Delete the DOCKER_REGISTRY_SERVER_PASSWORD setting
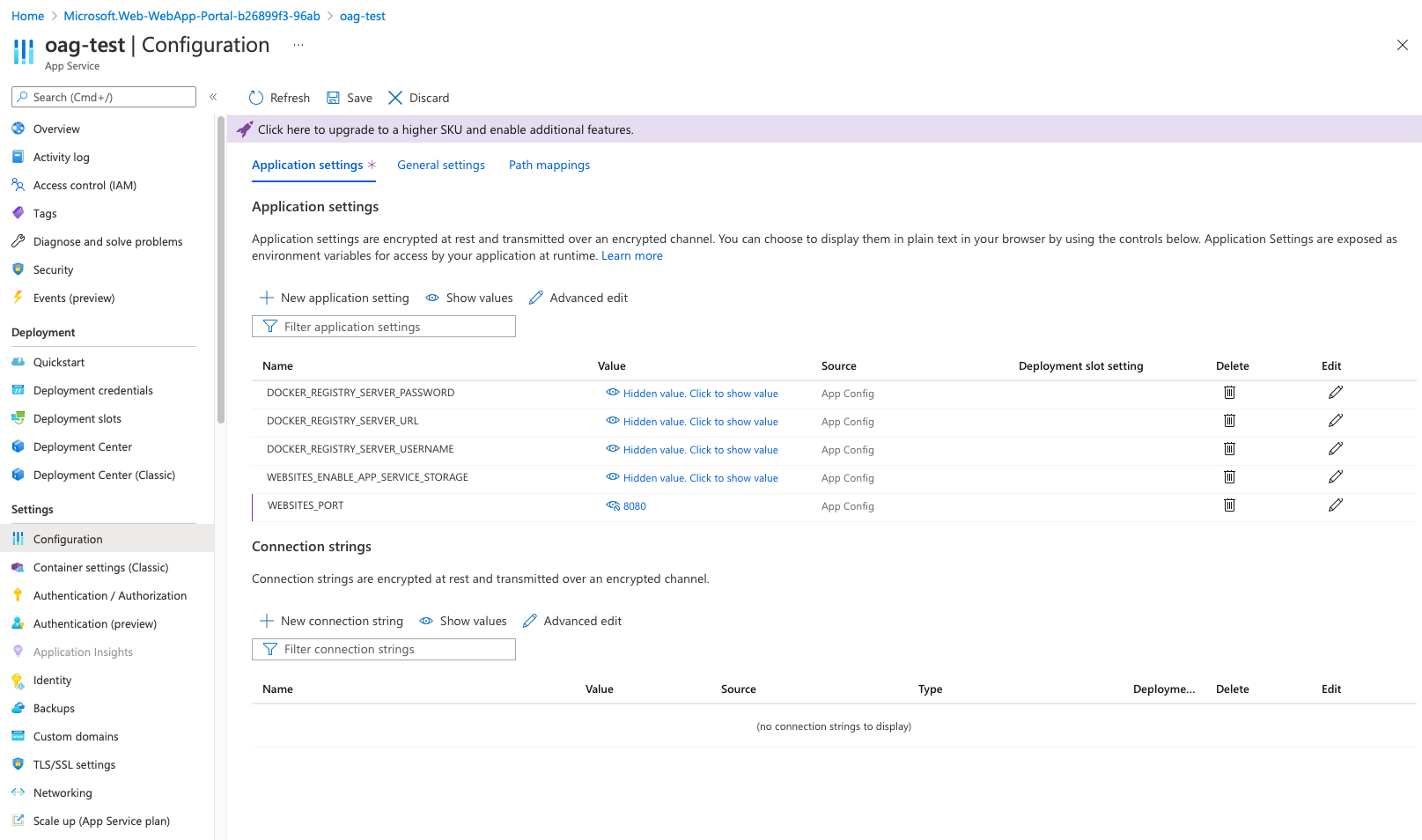Screen dimensions: 1422x840 click(x=1229, y=393)
